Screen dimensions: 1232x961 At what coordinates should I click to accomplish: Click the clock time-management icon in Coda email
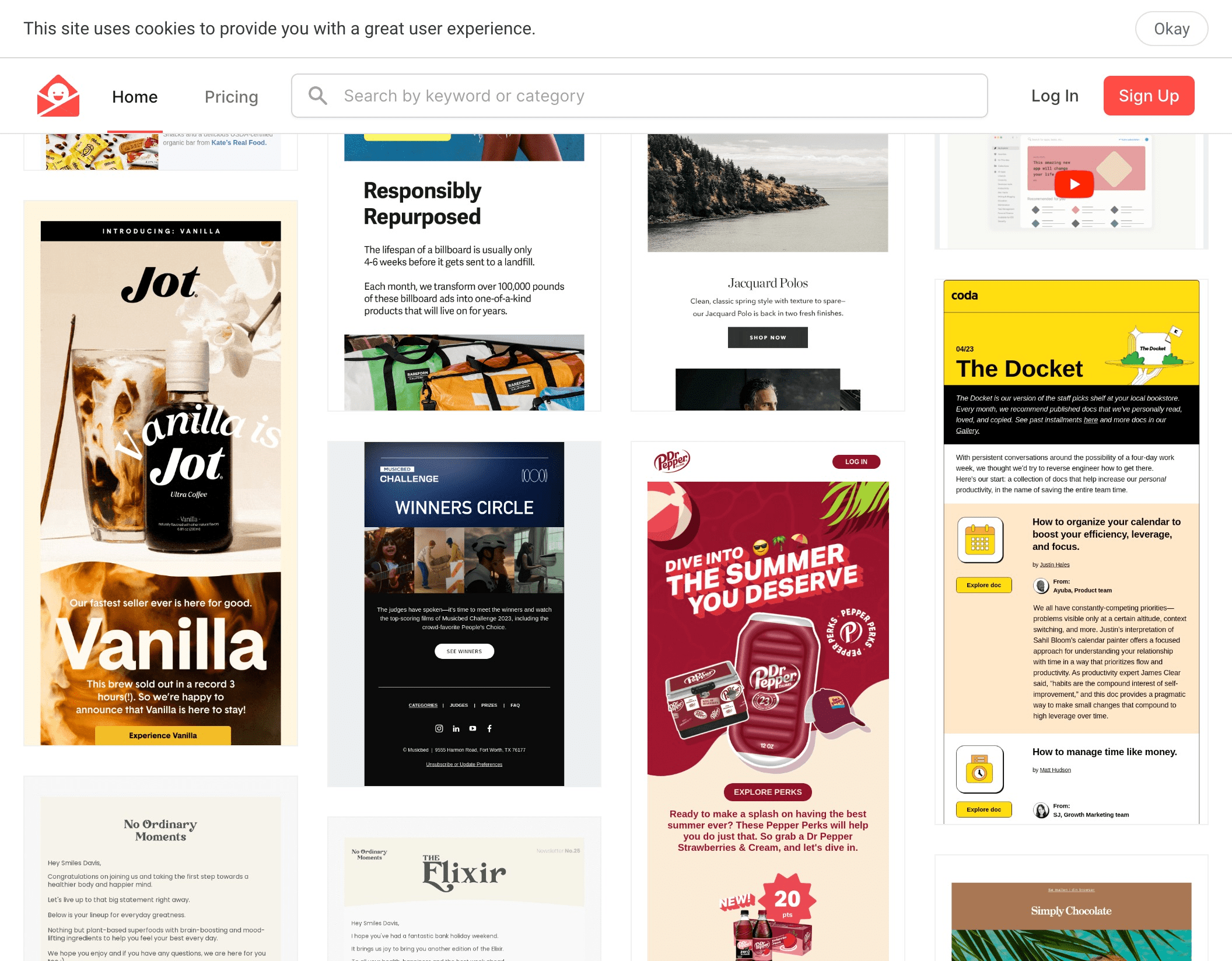point(980,769)
